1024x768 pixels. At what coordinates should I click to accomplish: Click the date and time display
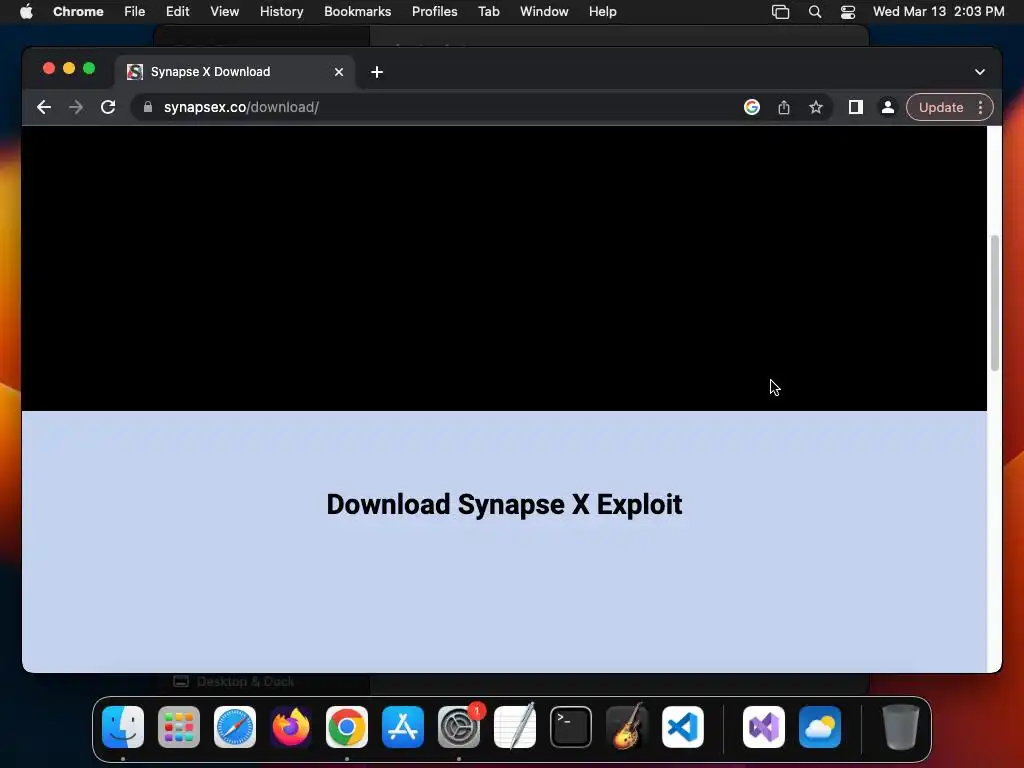coord(938,11)
